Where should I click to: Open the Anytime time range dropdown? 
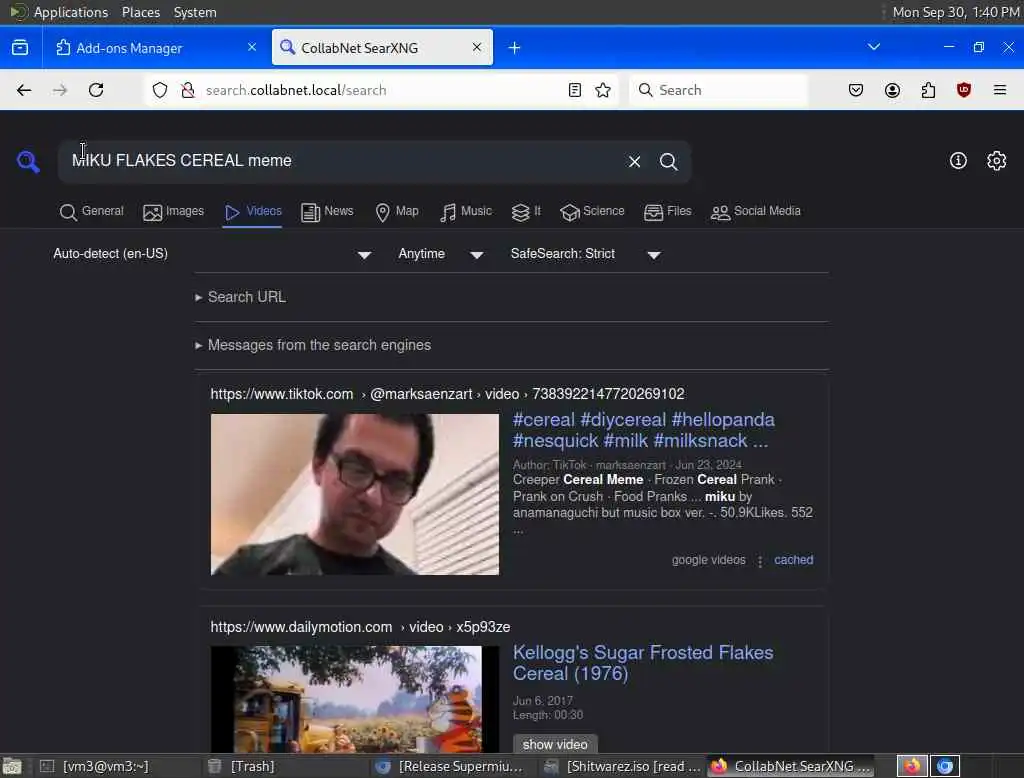point(441,254)
